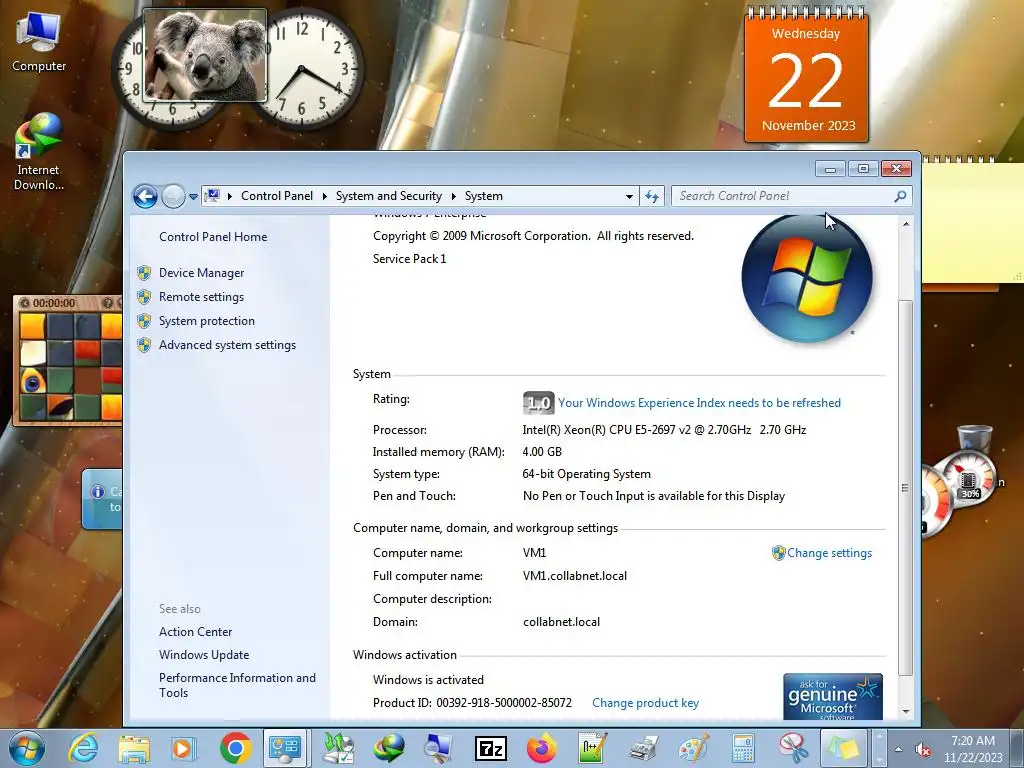Click the muted volume tray icon
The height and width of the screenshot is (768, 1024).
click(x=923, y=750)
